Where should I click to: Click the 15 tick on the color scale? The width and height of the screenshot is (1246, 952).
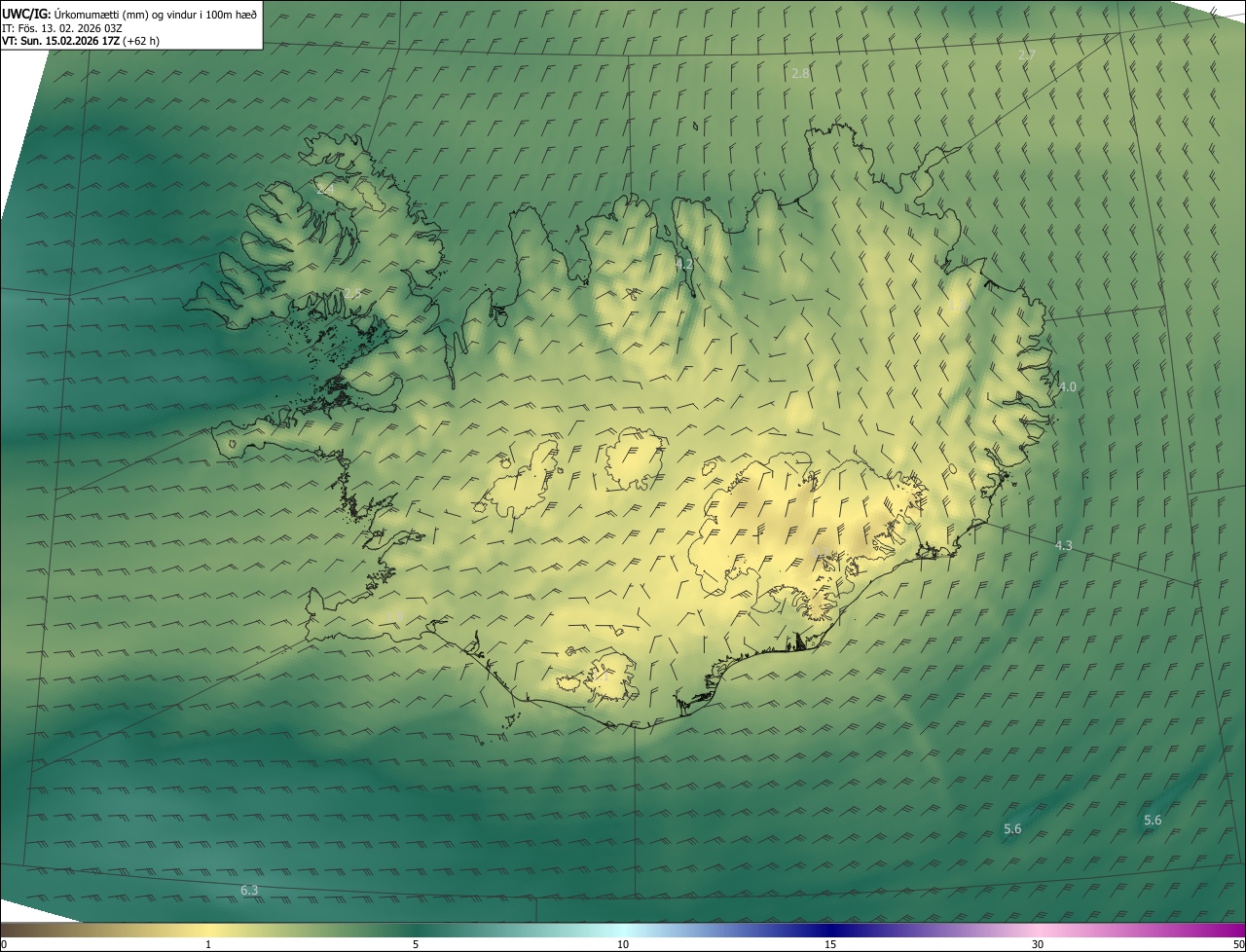[x=830, y=945]
